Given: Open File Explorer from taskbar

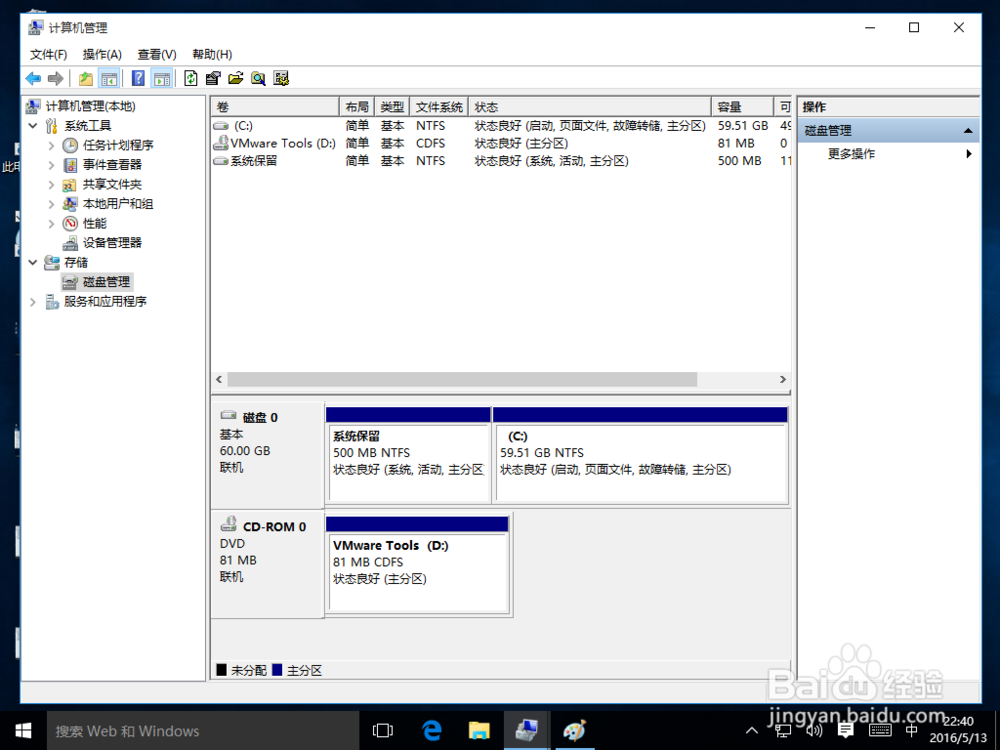Looking at the screenshot, I should (x=479, y=731).
